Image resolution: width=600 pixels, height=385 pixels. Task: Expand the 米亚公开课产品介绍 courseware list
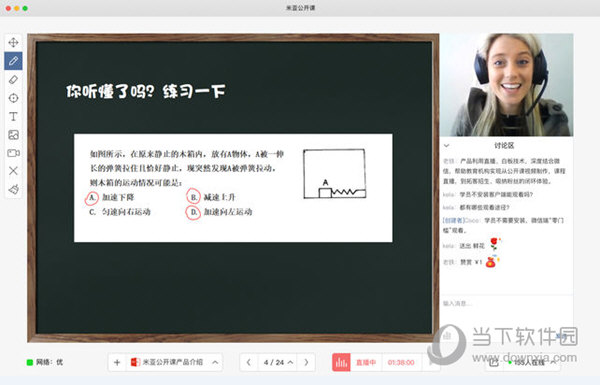coord(215,362)
